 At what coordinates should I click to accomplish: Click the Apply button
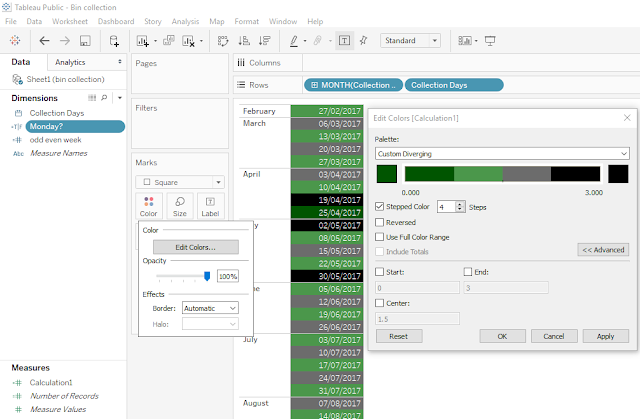(x=606, y=336)
